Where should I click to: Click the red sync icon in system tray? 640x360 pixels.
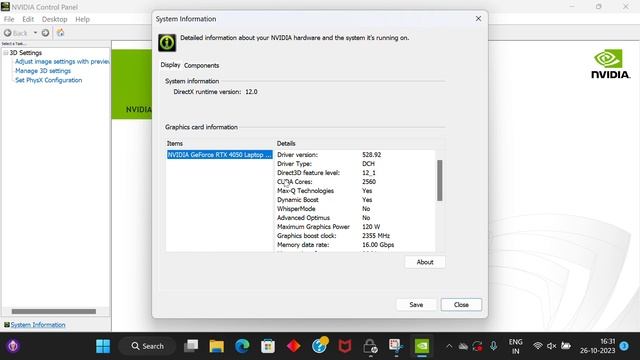click(x=477, y=346)
